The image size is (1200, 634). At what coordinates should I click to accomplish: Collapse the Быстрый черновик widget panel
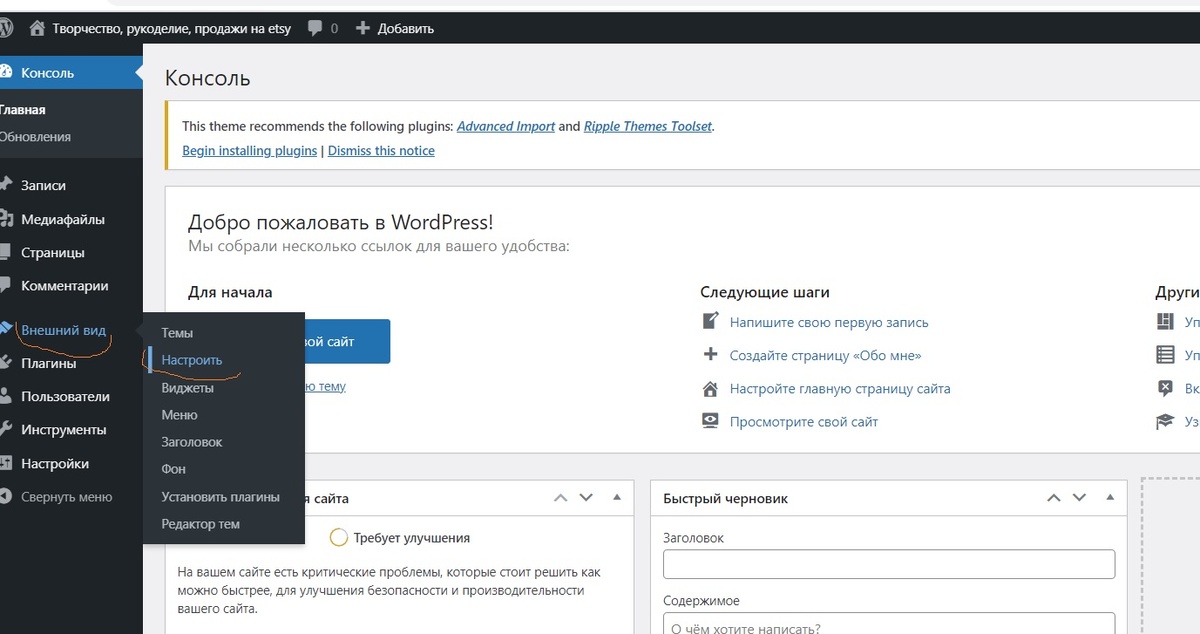[1111, 497]
